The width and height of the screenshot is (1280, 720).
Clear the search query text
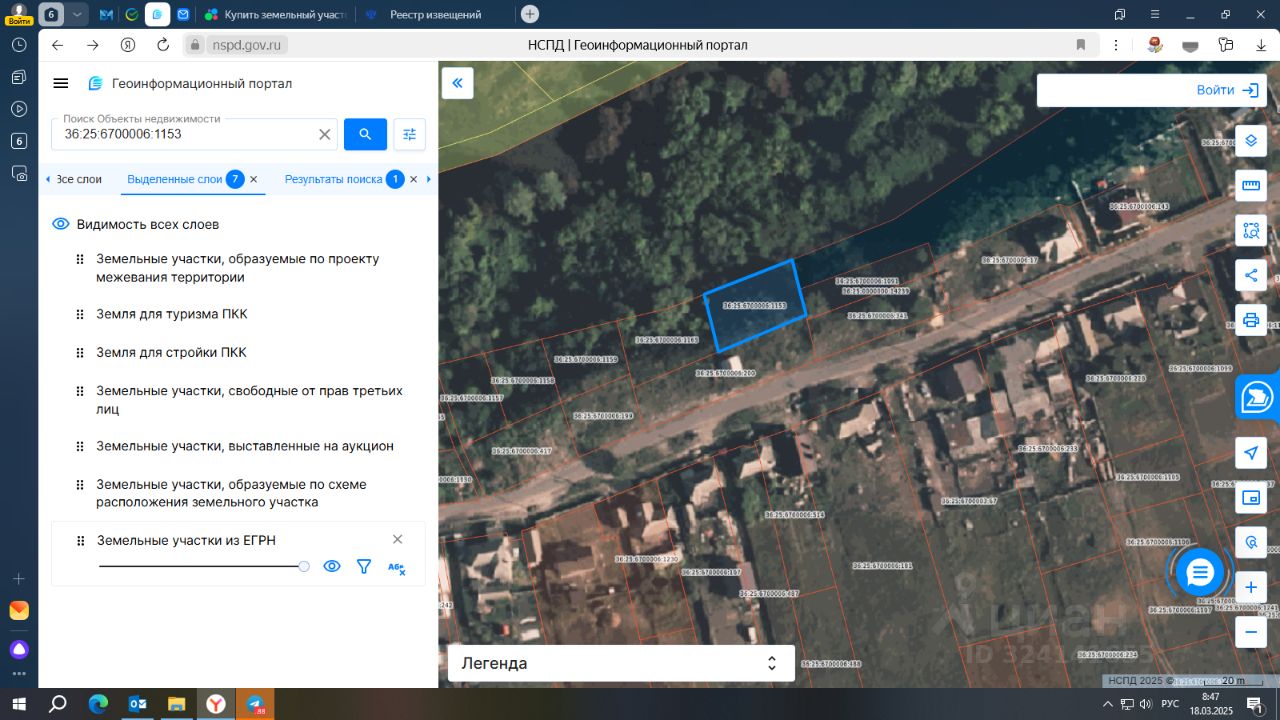click(x=325, y=134)
